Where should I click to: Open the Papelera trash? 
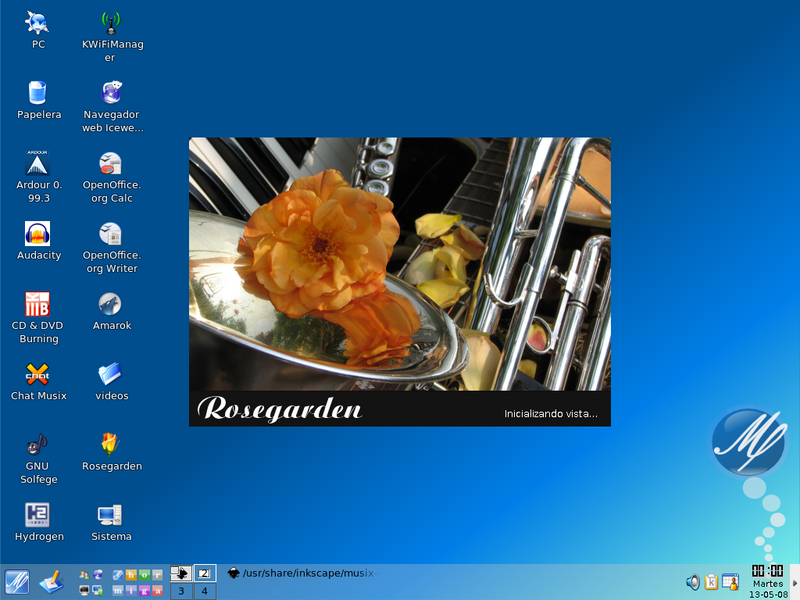(38, 94)
